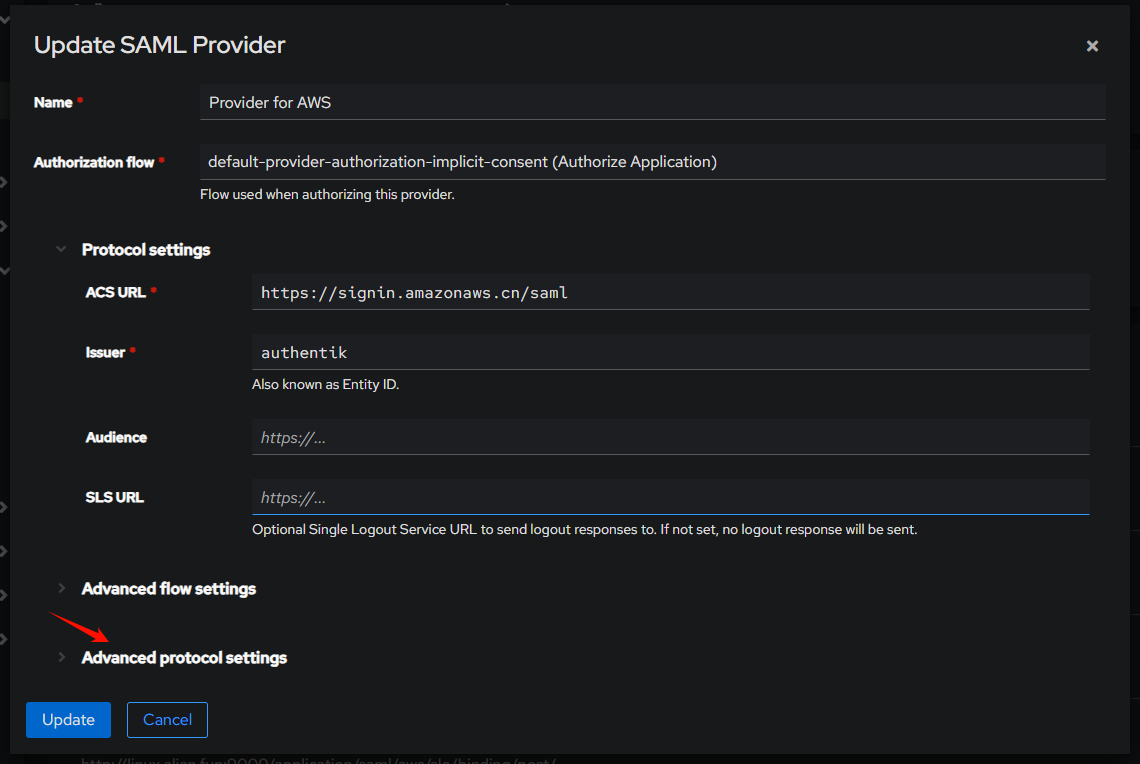Click the Cancel button
Image resolution: width=1140 pixels, height=764 pixels.
coord(167,720)
